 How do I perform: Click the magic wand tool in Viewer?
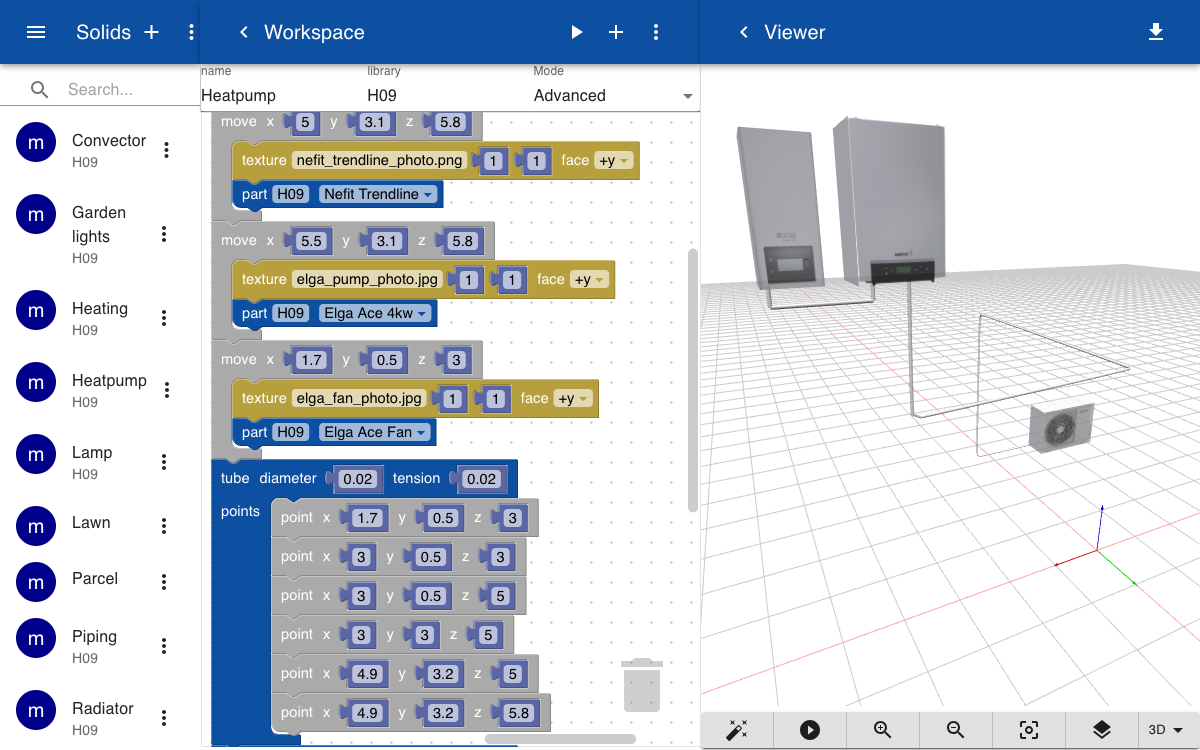[737, 730]
